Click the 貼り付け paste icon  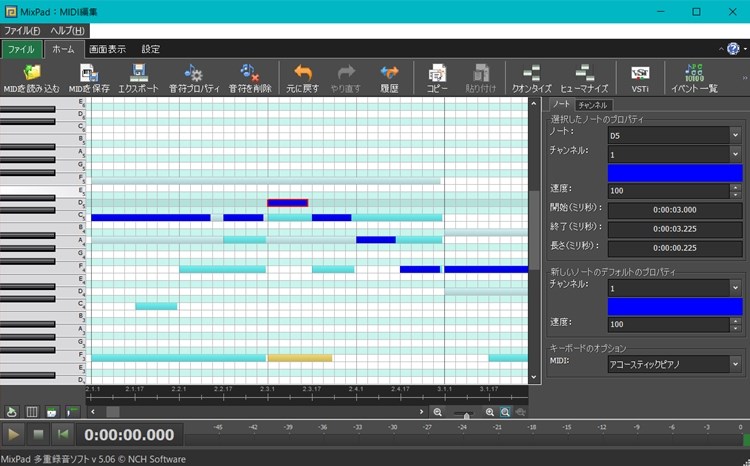click(481, 73)
